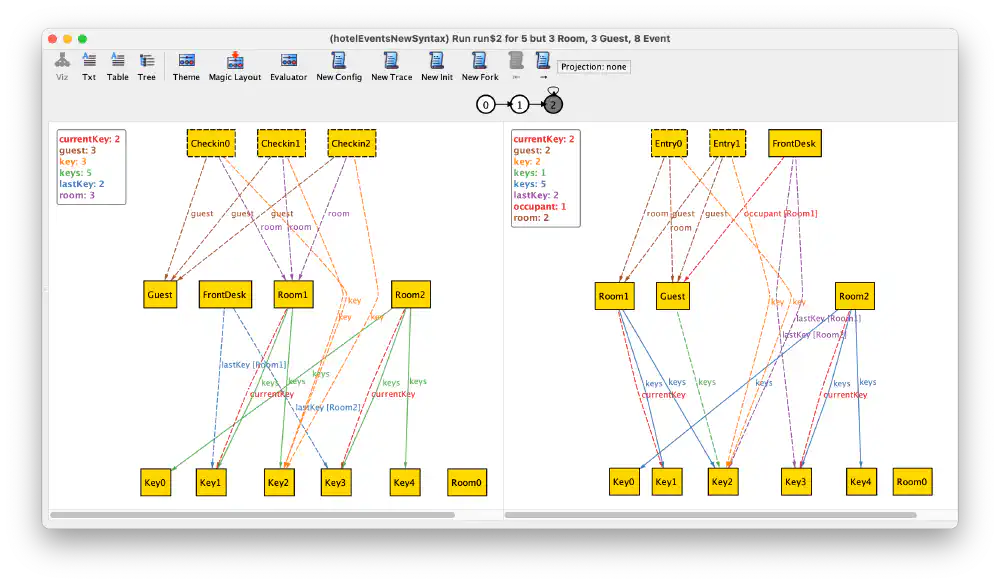The height and width of the screenshot is (584, 1000).
Task: Open the Projection: none dropdown
Action: click(x=594, y=66)
